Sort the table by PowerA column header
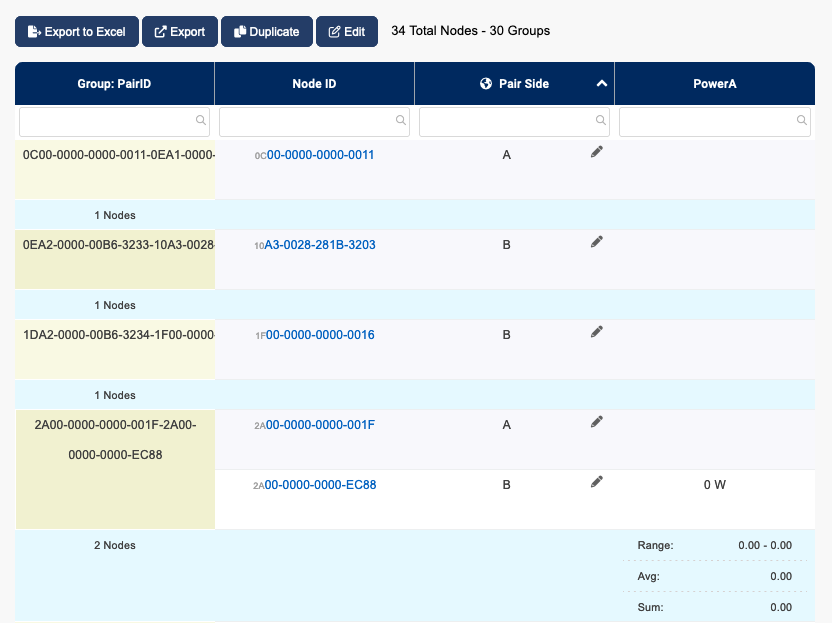Screen dimensions: 832x623 [x=714, y=84]
